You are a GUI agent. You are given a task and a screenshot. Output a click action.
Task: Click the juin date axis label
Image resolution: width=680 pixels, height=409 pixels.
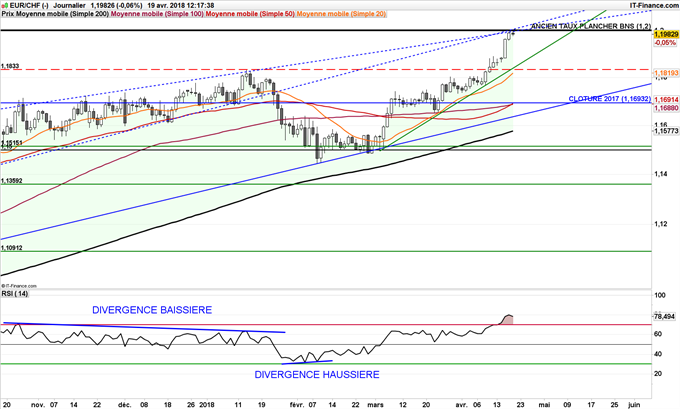[634, 405]
